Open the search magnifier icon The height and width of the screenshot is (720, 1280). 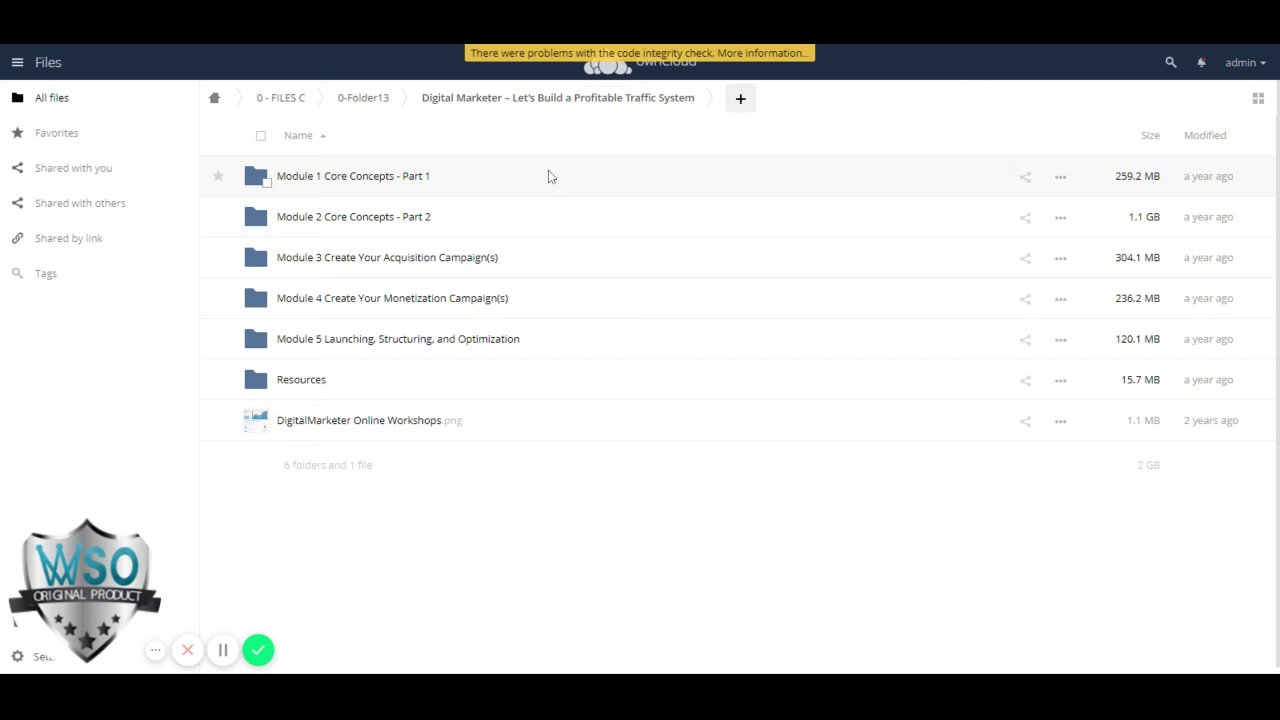[1171, 62]
